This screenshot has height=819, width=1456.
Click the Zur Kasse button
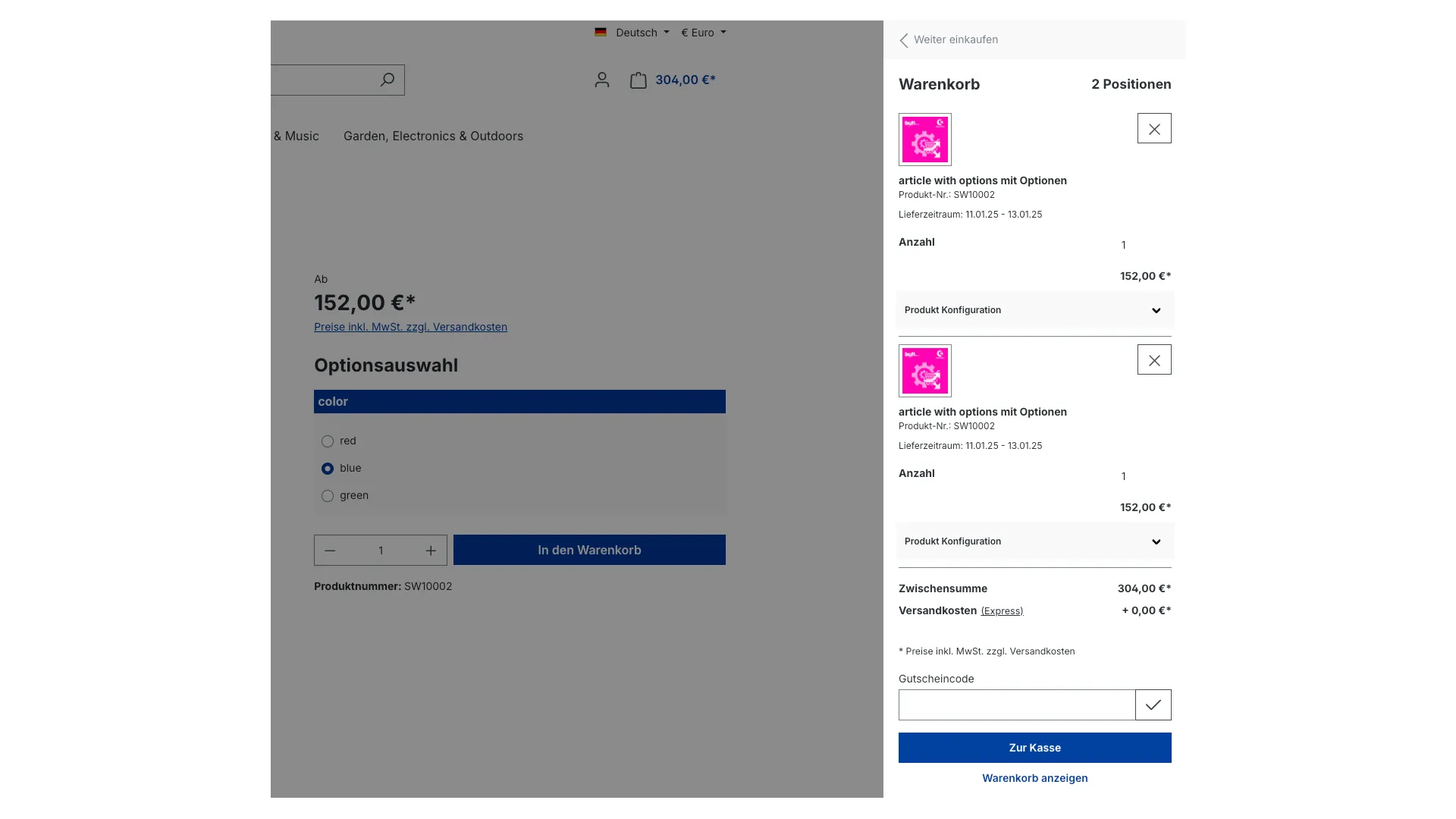[x=1034, y=747]
